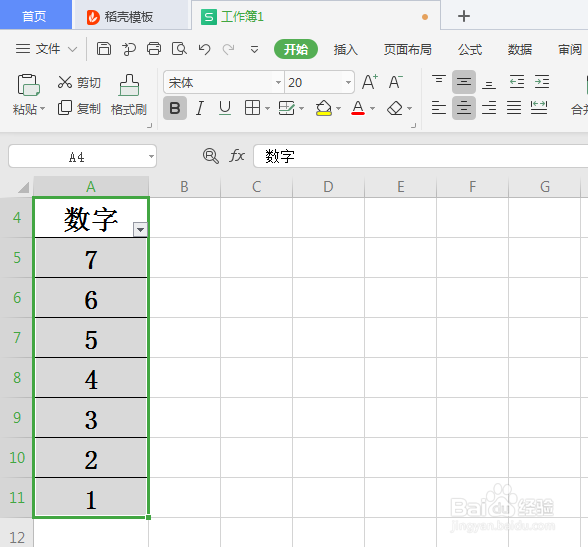Open the font size dropdown 20

348,82
